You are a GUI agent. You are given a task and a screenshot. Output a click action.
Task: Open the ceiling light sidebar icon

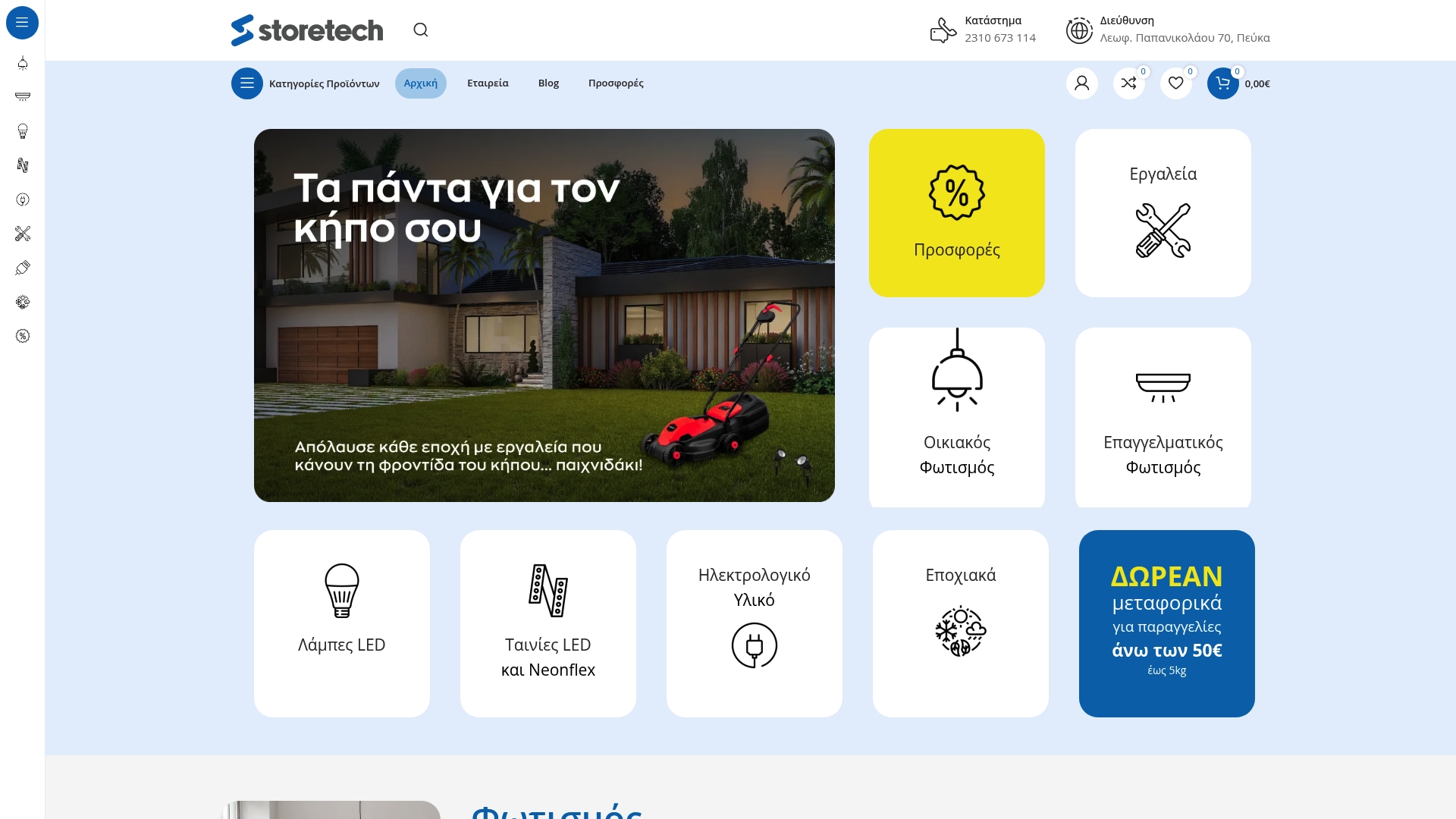tap(23, 97)
